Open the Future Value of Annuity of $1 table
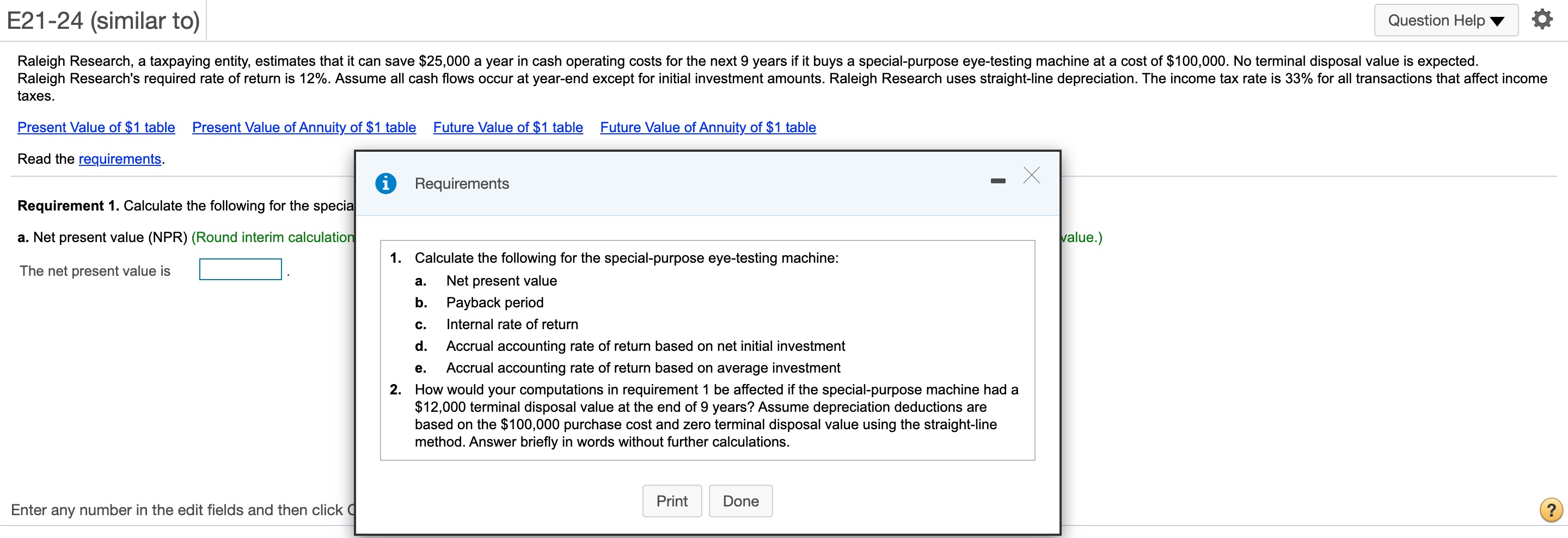This screenshot has height=538, width=1568. click(707, 127)
